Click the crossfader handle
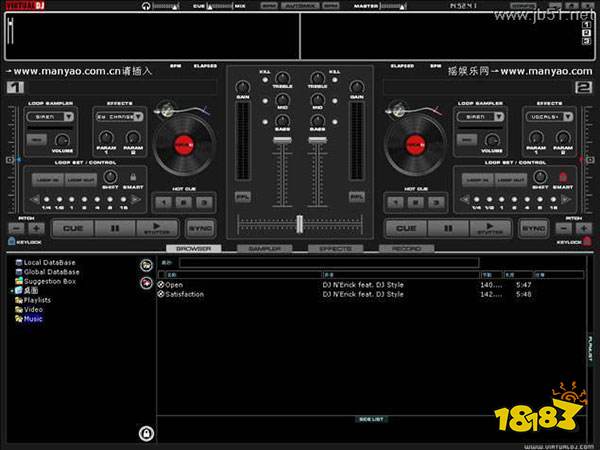The image size is (600, 450). tap(300, 224)
